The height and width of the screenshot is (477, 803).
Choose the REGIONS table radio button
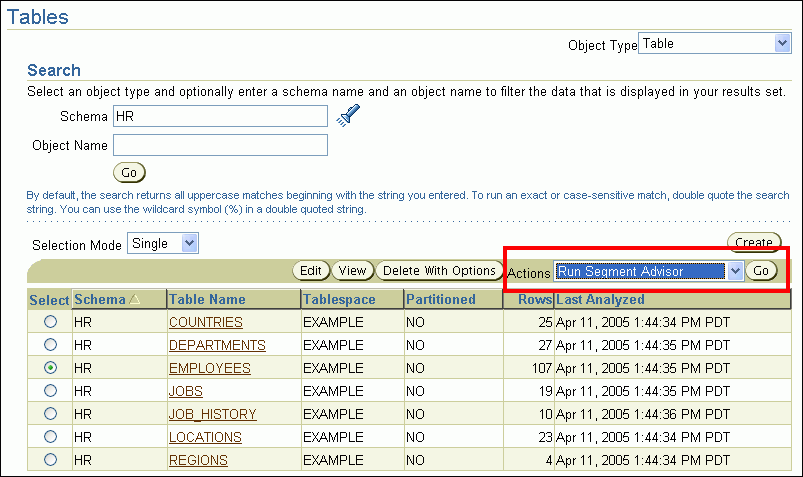pyautogui.click(x=50, y=460)
